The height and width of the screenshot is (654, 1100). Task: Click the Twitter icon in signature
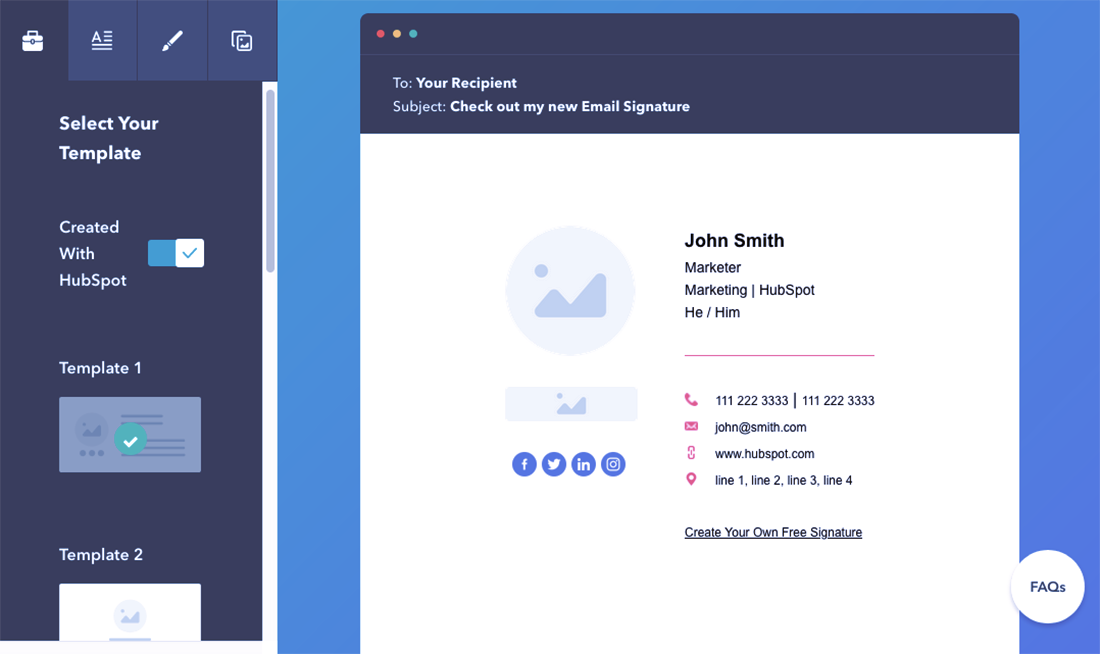pos(554,464)
